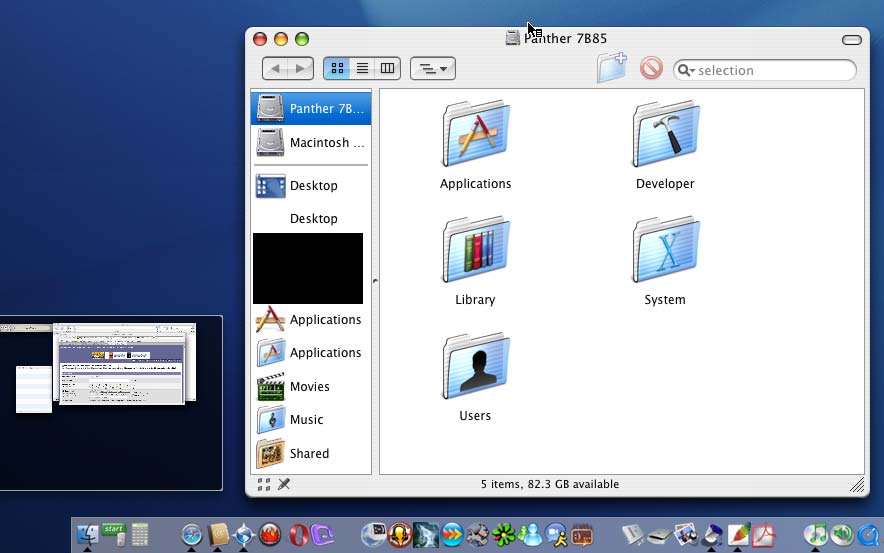Viewport: 884px width, 553px height.
Task: Click the selection search field
Action: pos(770,70)
